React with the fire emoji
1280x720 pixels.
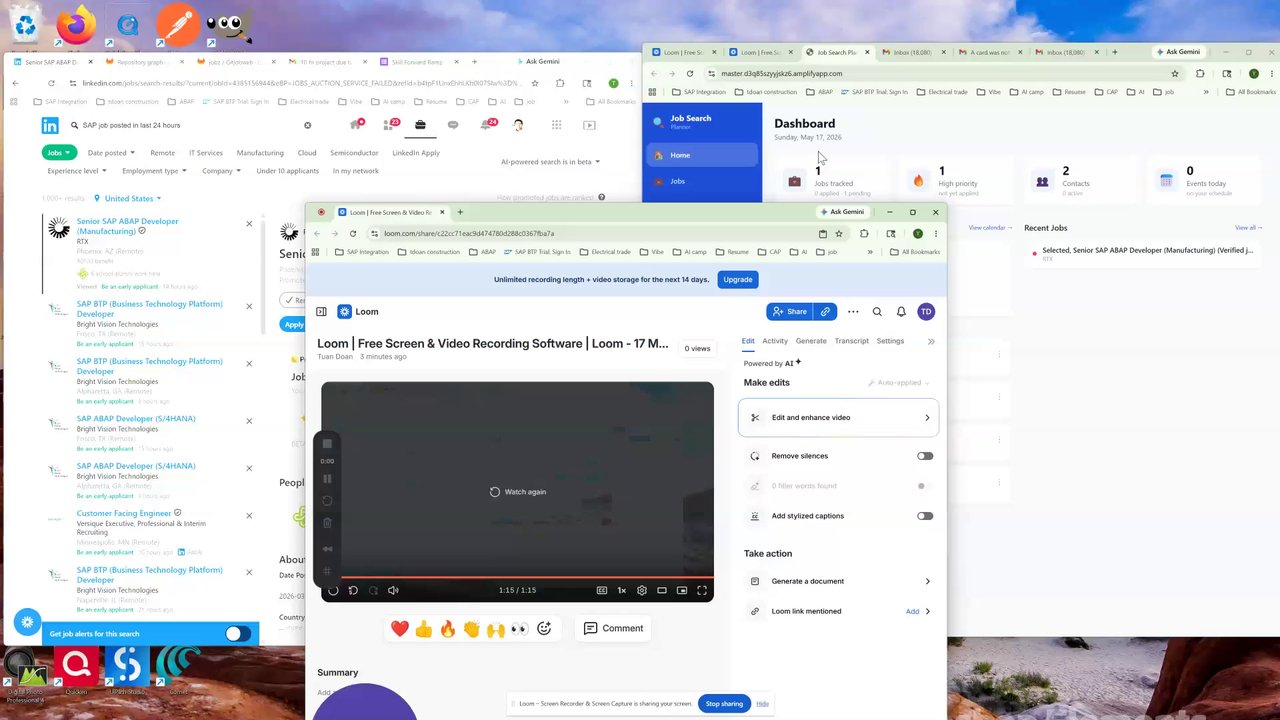point(448,628)
